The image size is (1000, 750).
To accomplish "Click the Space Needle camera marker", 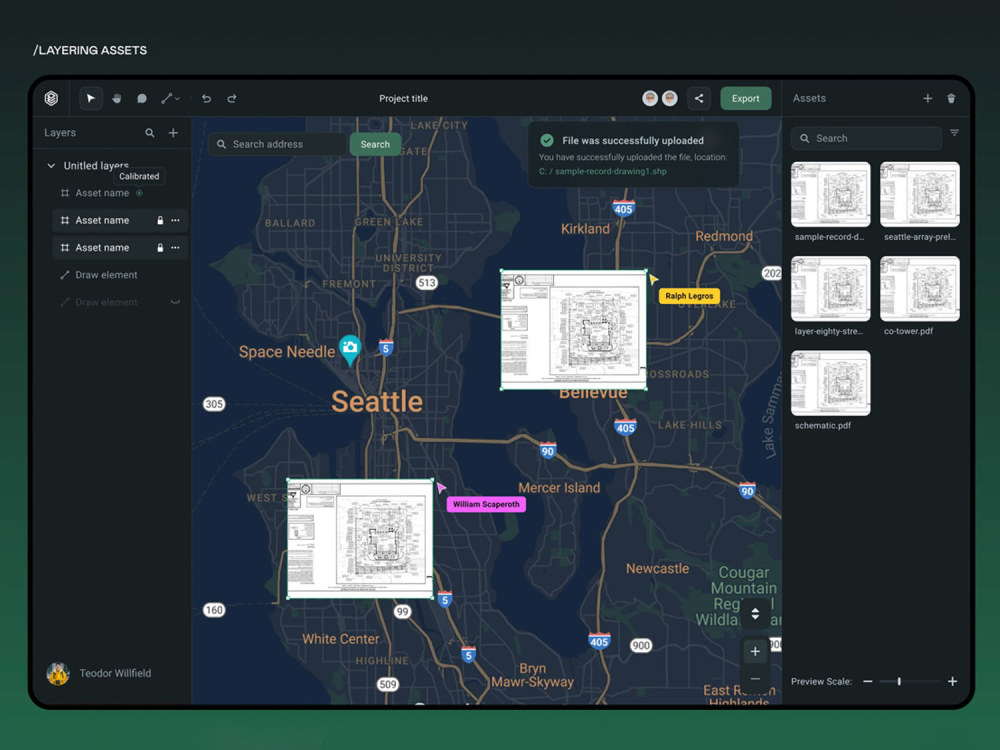I will point(350,349).
